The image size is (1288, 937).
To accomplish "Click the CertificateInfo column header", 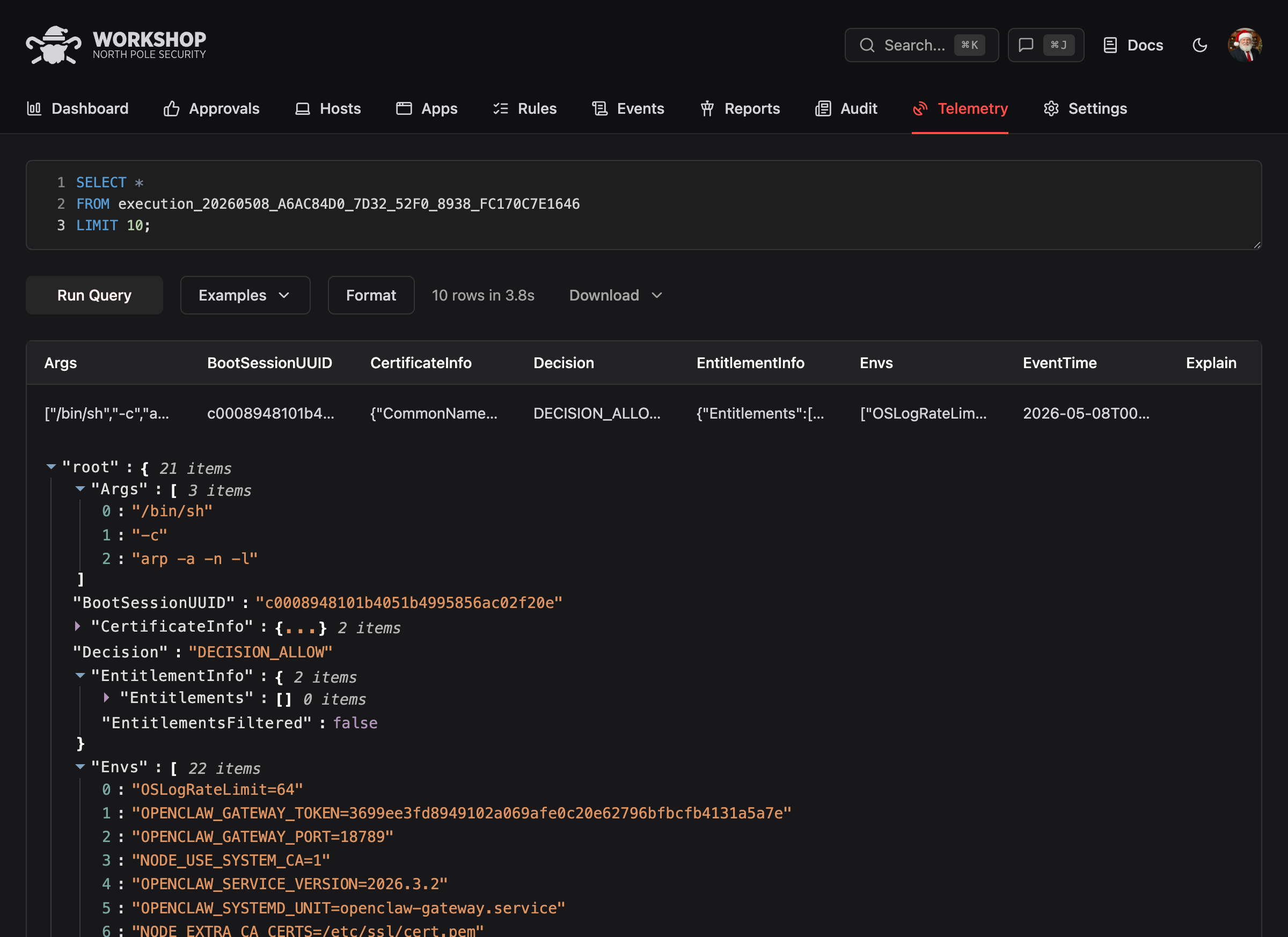I will pos(420,362).
